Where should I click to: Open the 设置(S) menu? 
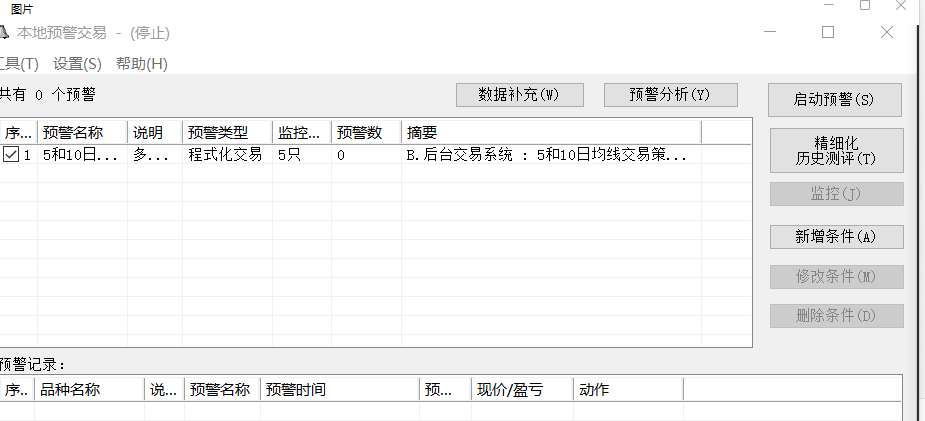tap(78, 64)
